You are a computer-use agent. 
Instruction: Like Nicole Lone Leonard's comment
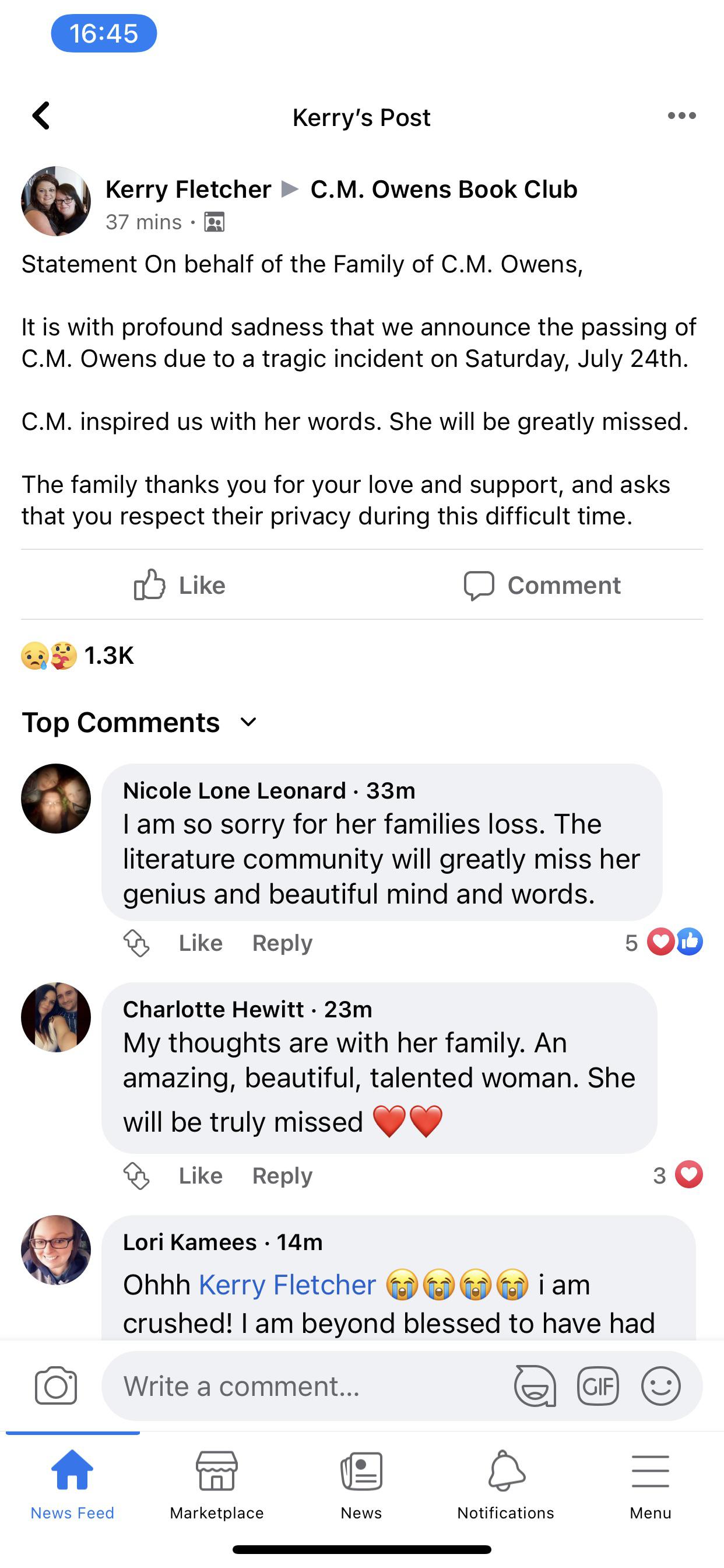(x=200, y=943)
